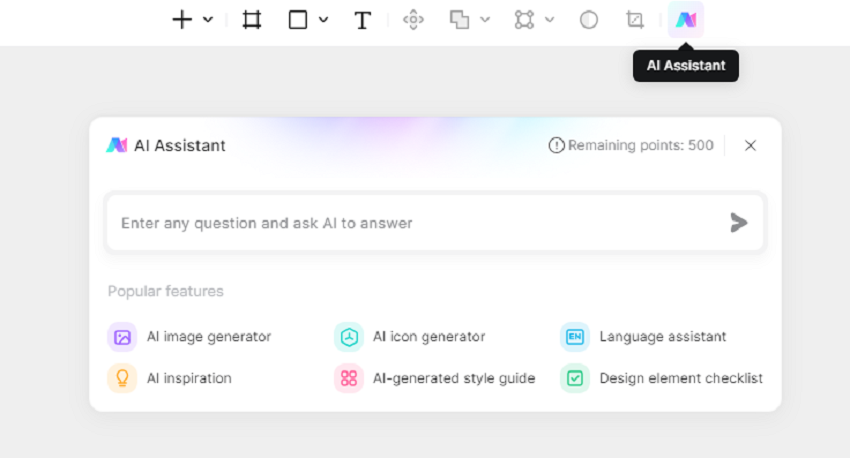
Task: Open AI-generated style guide
Action: tap(434, 378)
